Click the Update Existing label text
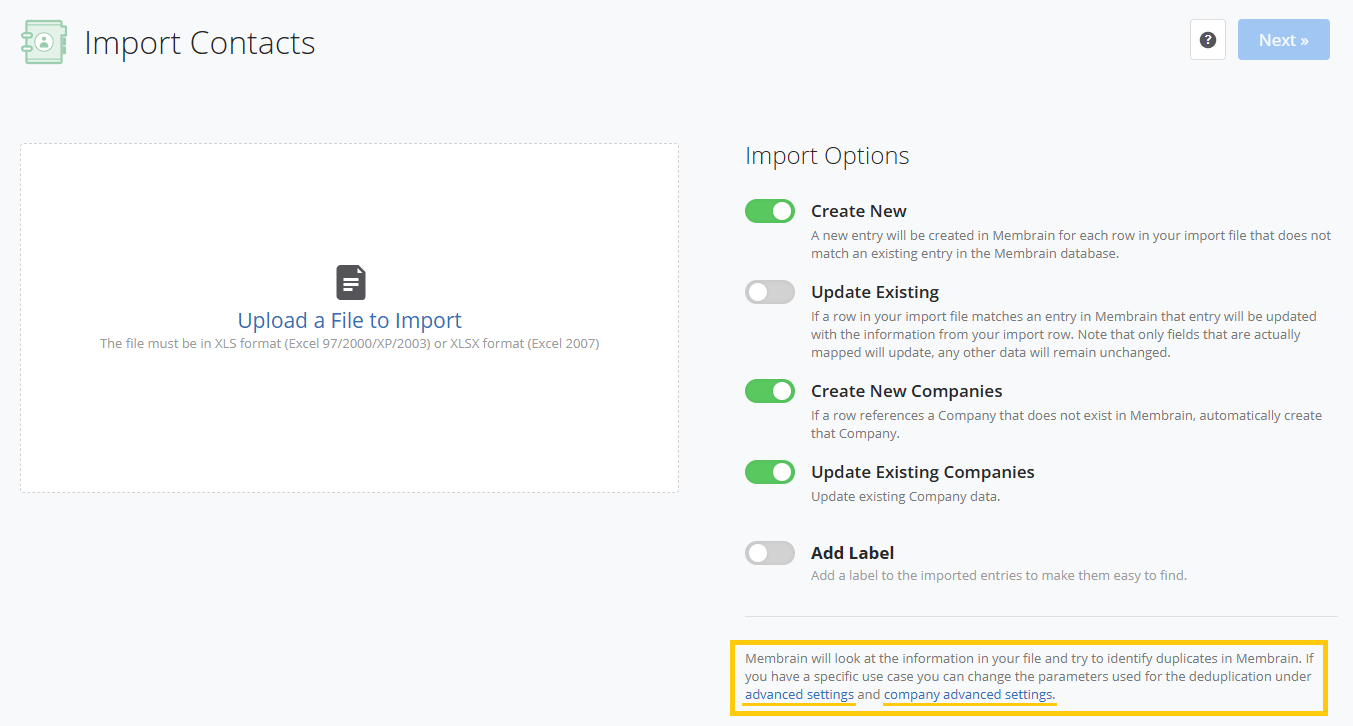The width and height of the screenshot is (1353, 726). (x=873, y=291)
